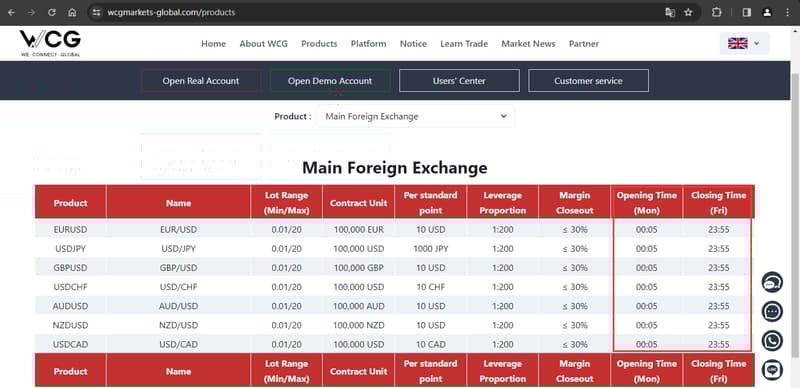The height and width of the screenshot is (388, 800).
Task: Click the 100,000 AUD contract unit cell
Action: 359,306
